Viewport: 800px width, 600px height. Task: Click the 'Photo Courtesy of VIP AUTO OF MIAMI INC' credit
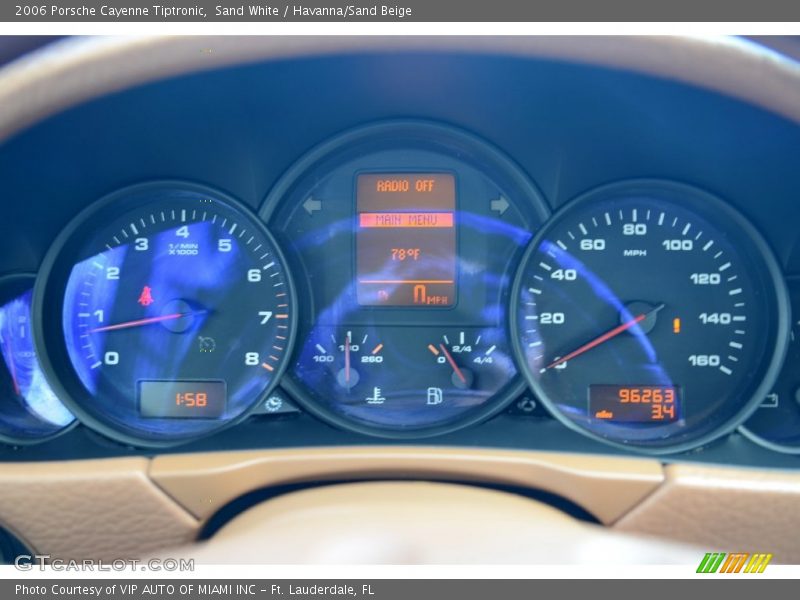(135, 590)
